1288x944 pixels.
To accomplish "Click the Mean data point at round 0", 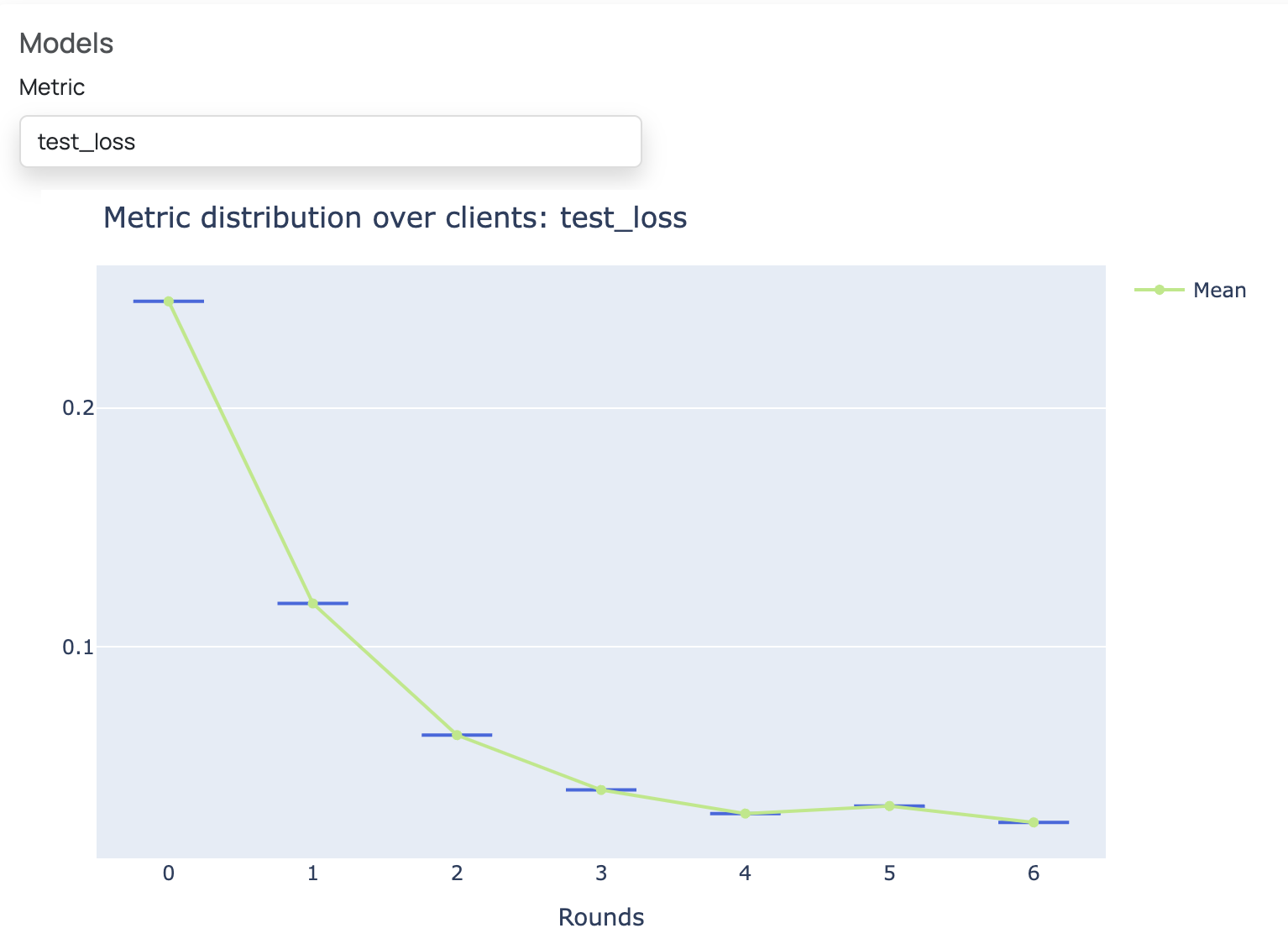I will [x=169, y=301].
